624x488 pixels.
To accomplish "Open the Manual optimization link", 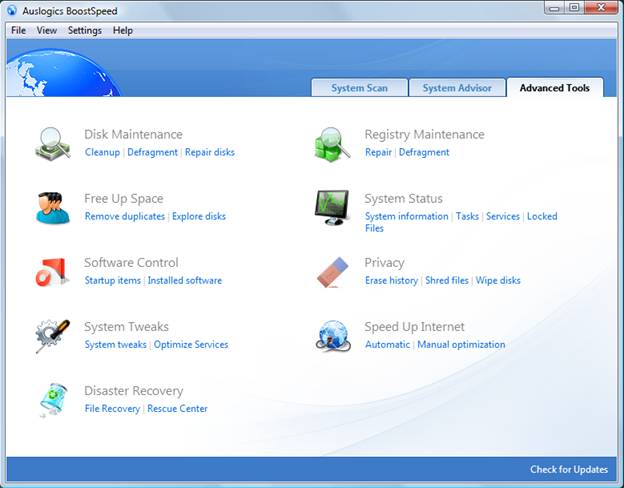I will click(461, 344).
